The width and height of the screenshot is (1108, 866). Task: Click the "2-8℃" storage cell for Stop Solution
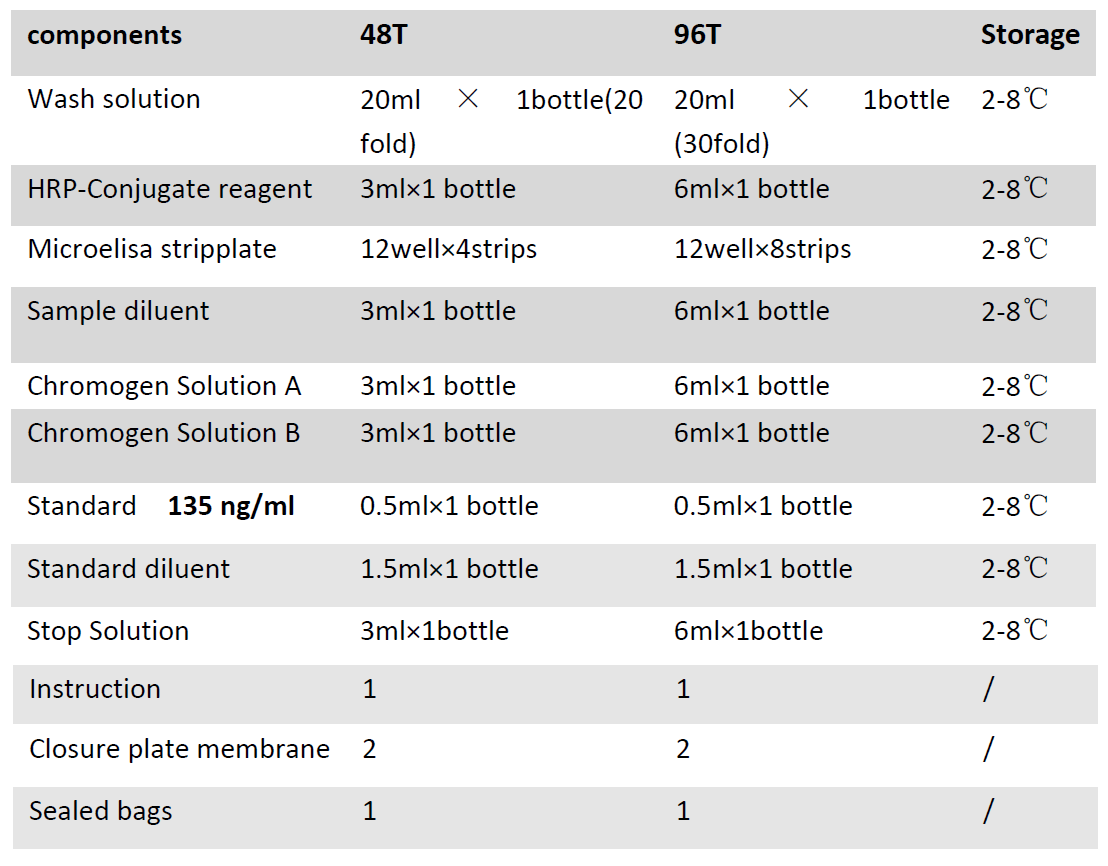click(x=1014, y=631)
